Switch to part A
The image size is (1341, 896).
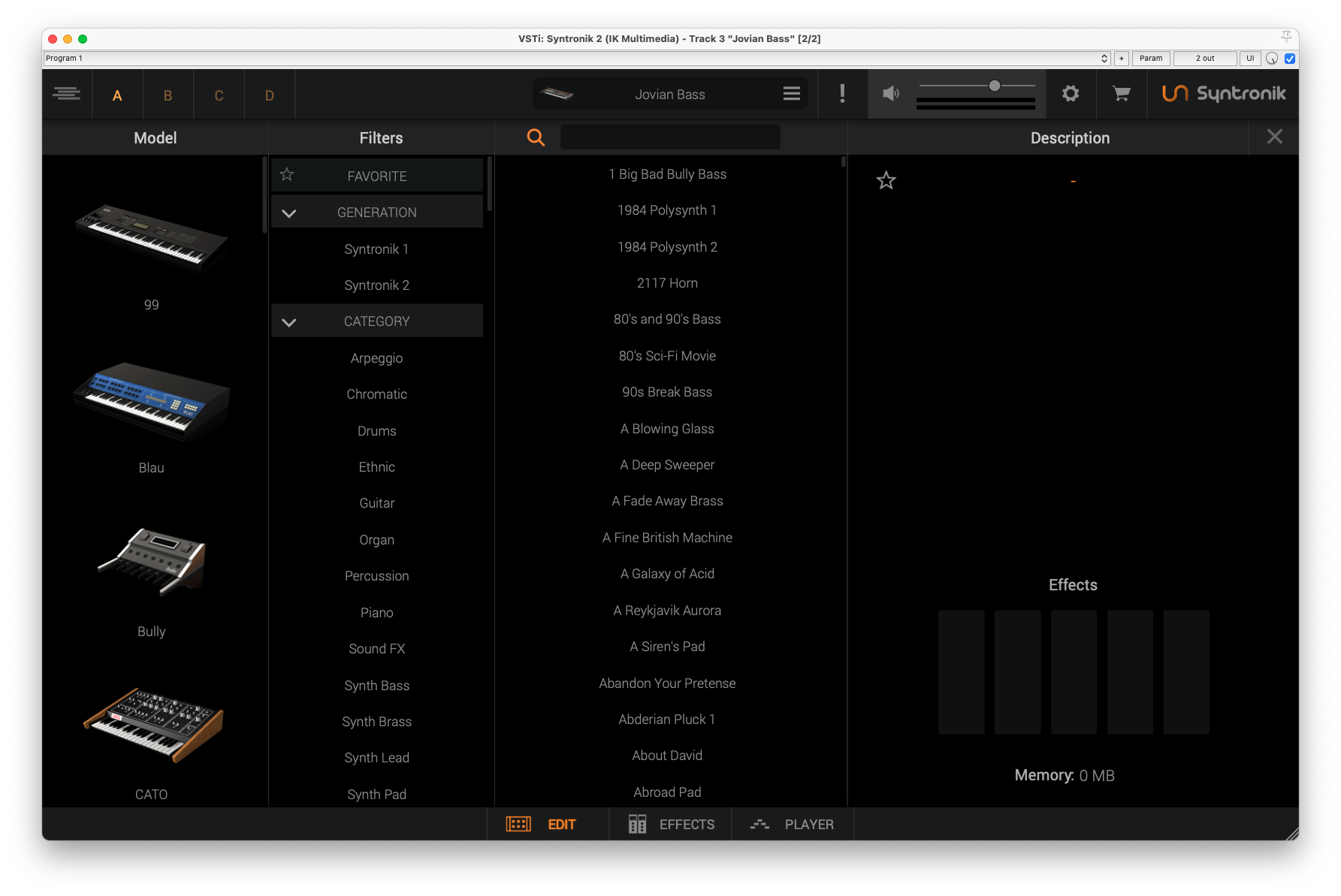(117, 95)
